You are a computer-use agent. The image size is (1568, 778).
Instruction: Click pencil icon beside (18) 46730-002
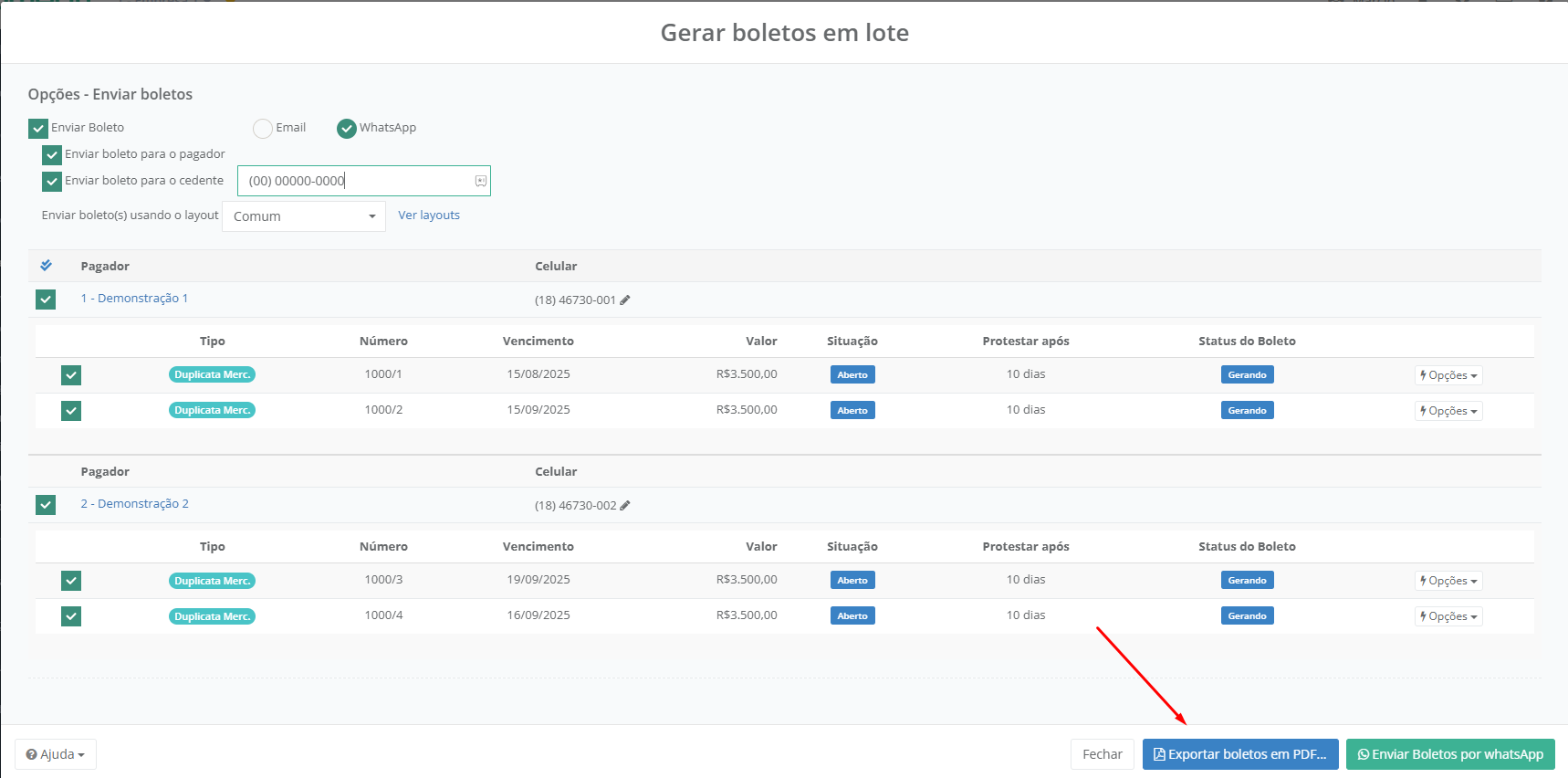click(x=625, y=505)
